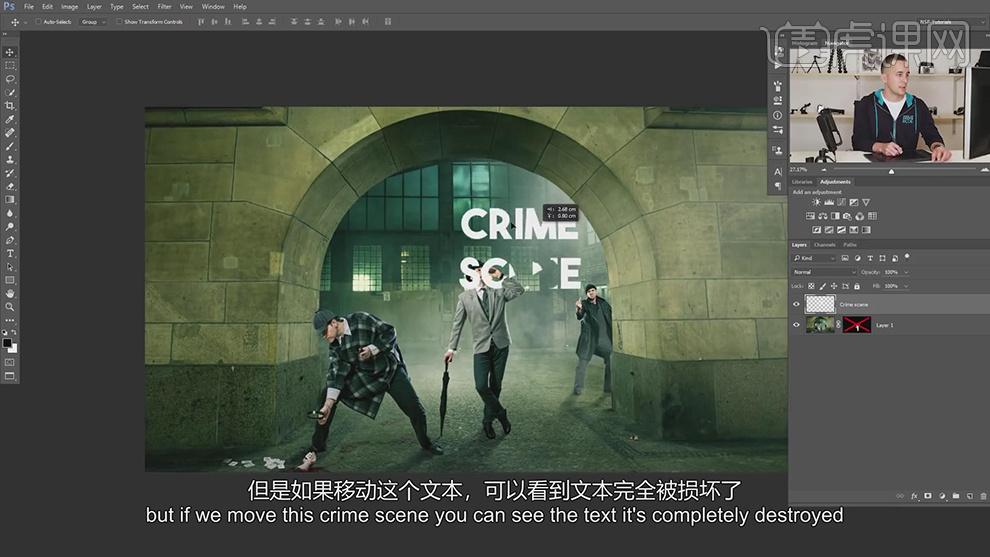The width and height of the screenshot is (990, 557).
Task: Open the Normal blend mode dropdown
Action: click(824, 272)
